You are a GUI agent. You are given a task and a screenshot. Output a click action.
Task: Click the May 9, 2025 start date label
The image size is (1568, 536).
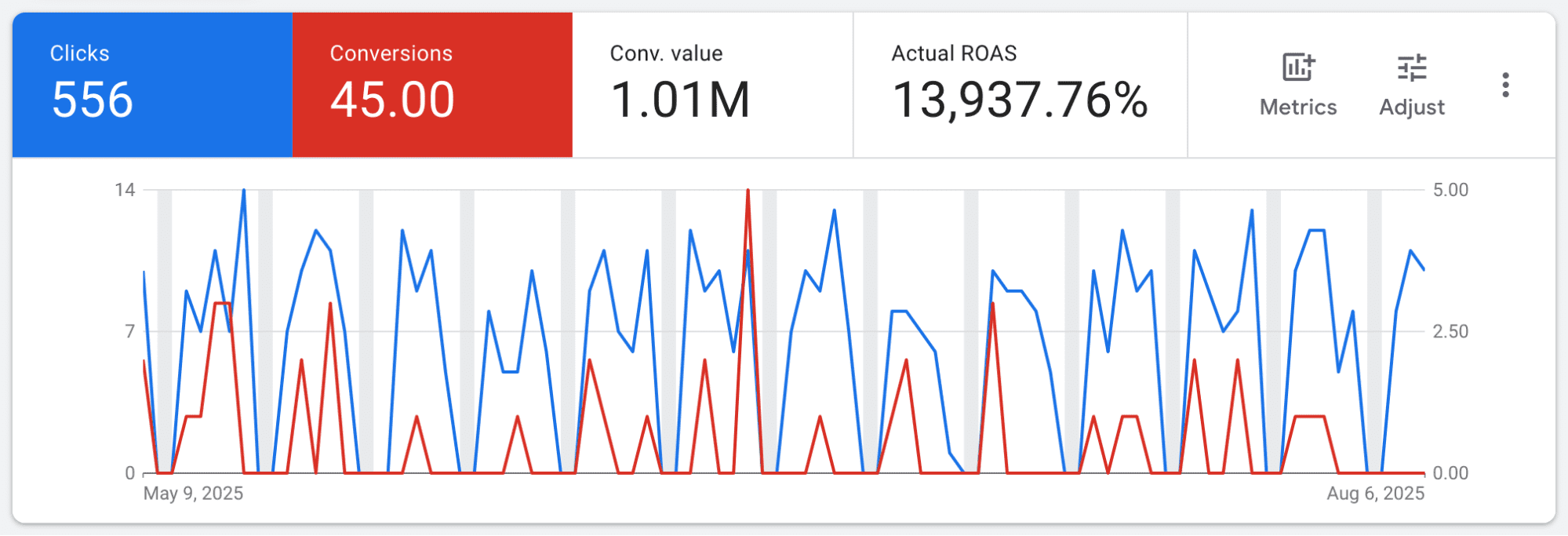193,494
